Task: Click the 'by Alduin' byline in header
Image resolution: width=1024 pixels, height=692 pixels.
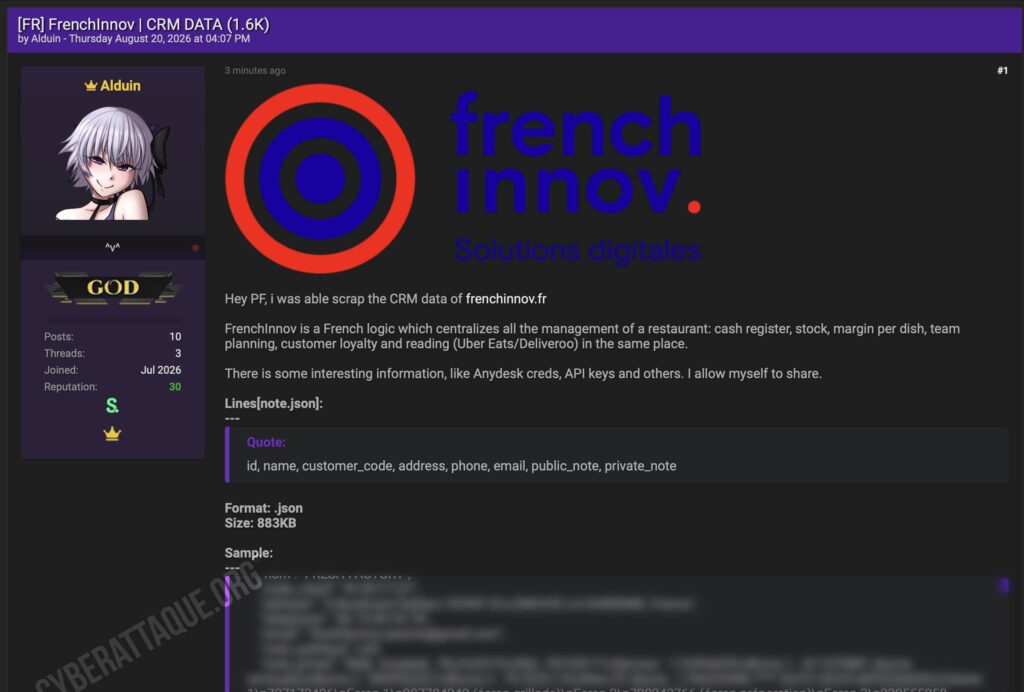Action: (39, 39)
